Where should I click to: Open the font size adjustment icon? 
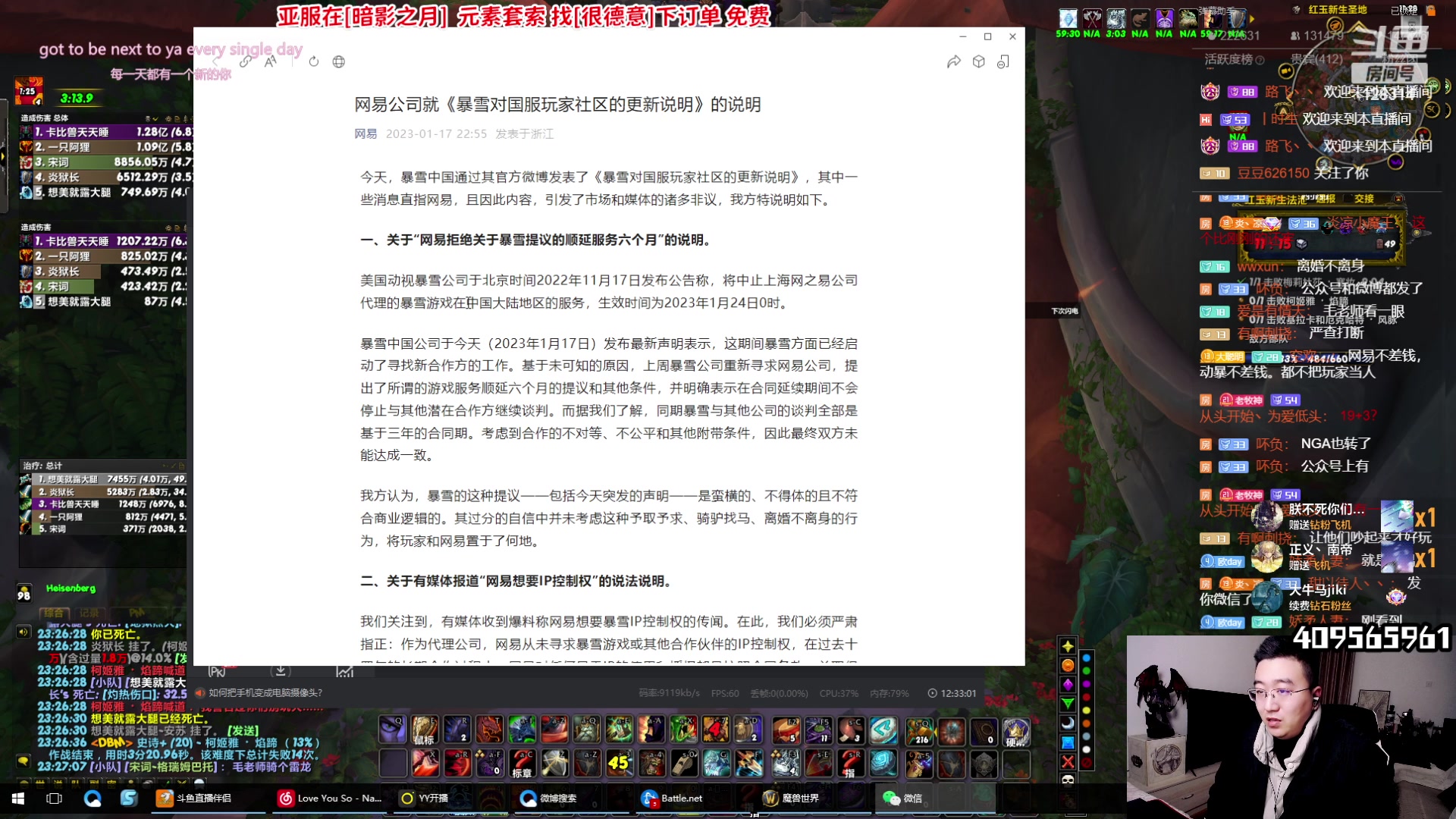tap(270, 61)
